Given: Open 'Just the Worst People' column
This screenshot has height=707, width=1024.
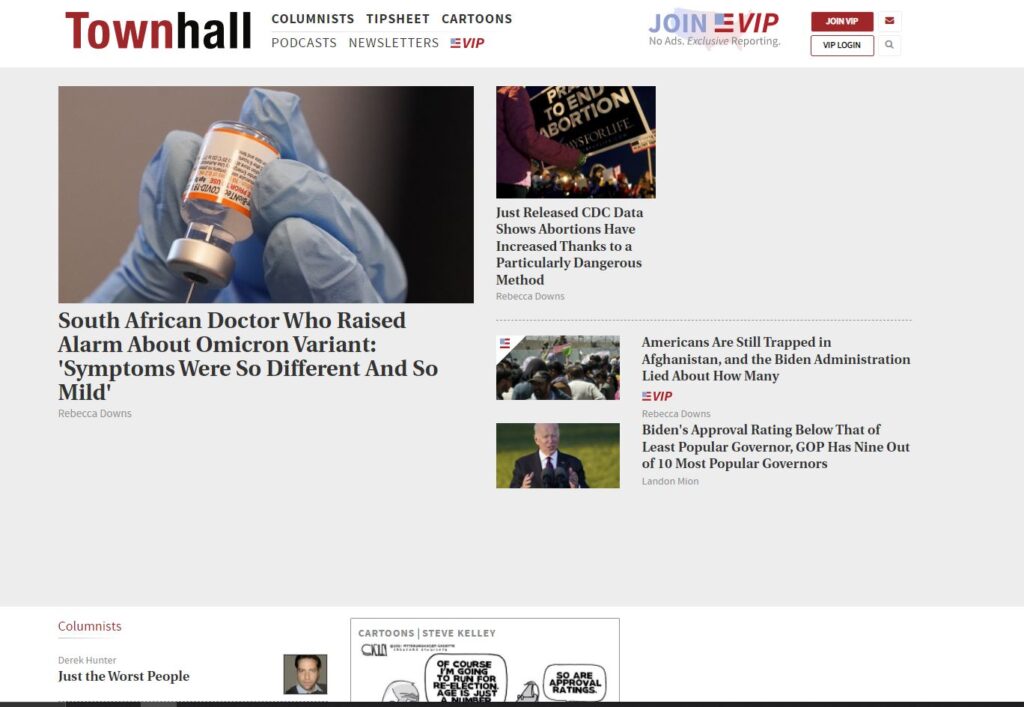Looking at the screenshot, I should [x=123, y=676].
